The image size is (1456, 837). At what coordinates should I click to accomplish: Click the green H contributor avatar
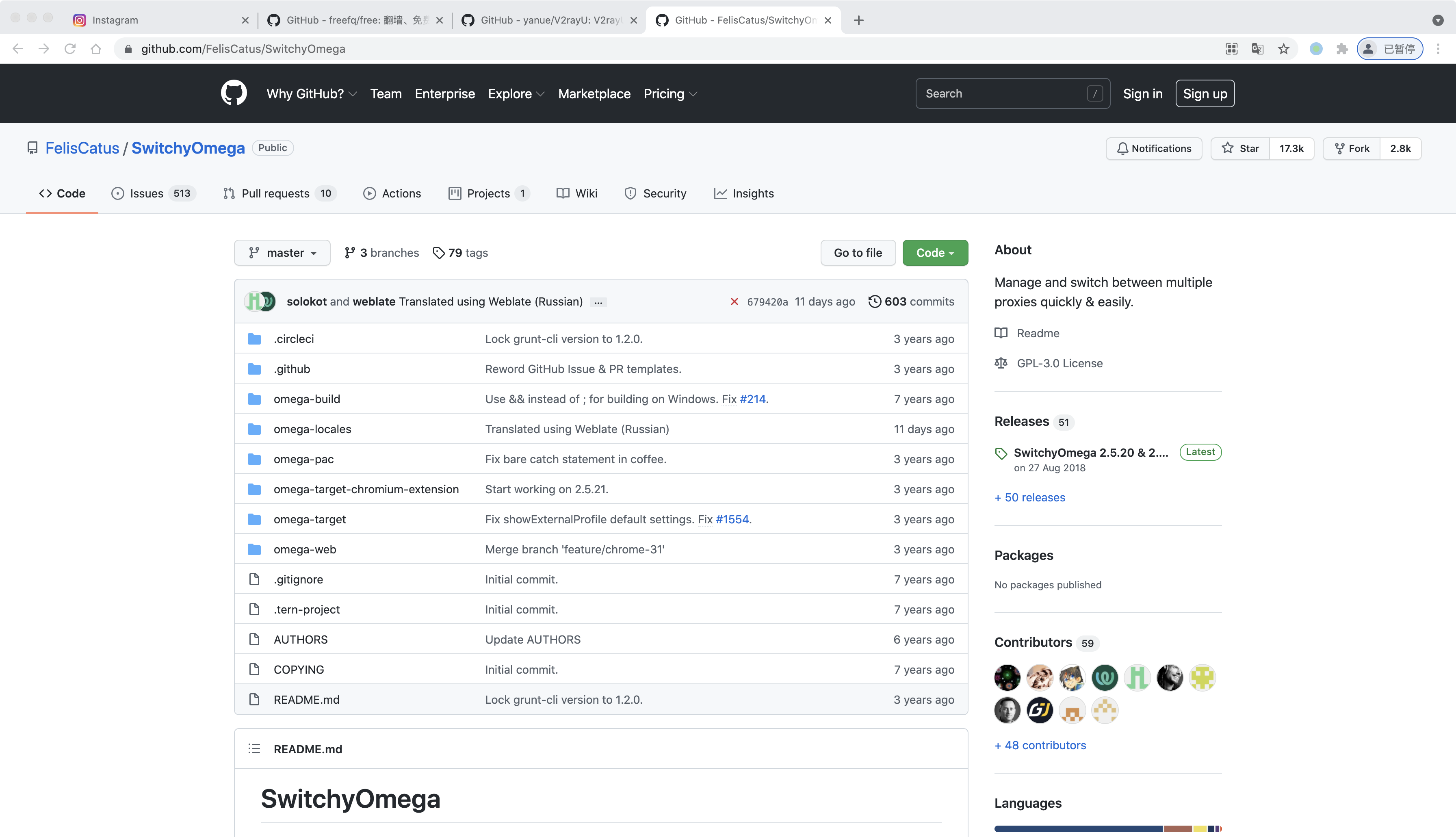click(1137, 677)
